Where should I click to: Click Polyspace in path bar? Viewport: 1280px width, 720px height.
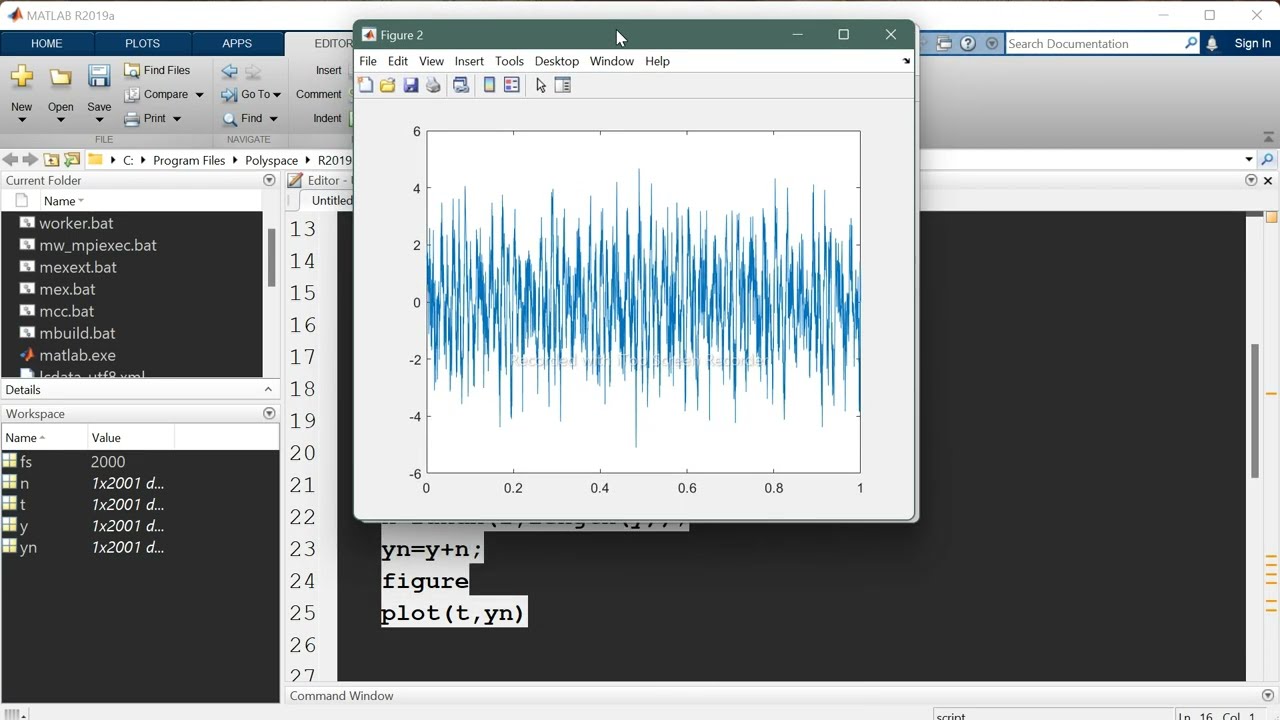[271, 160]
